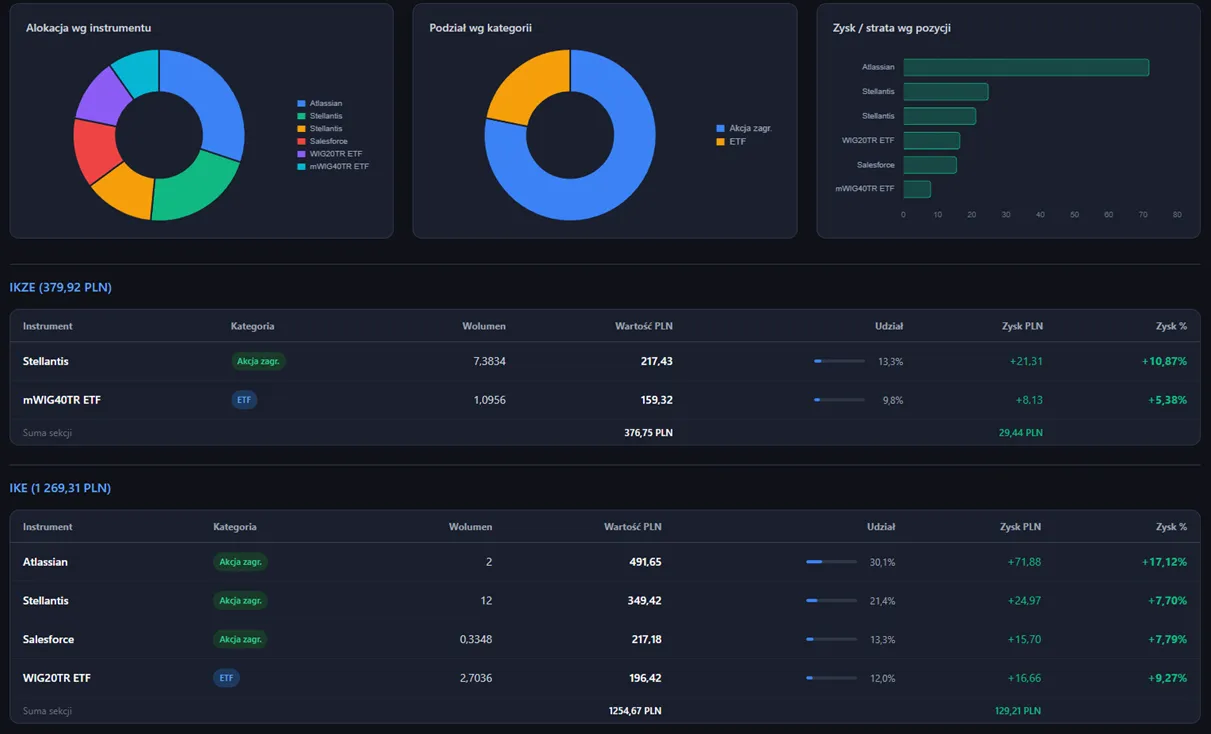
Task: Toggle the WIG20TR ETF legend entry
Action: point(329,154)
